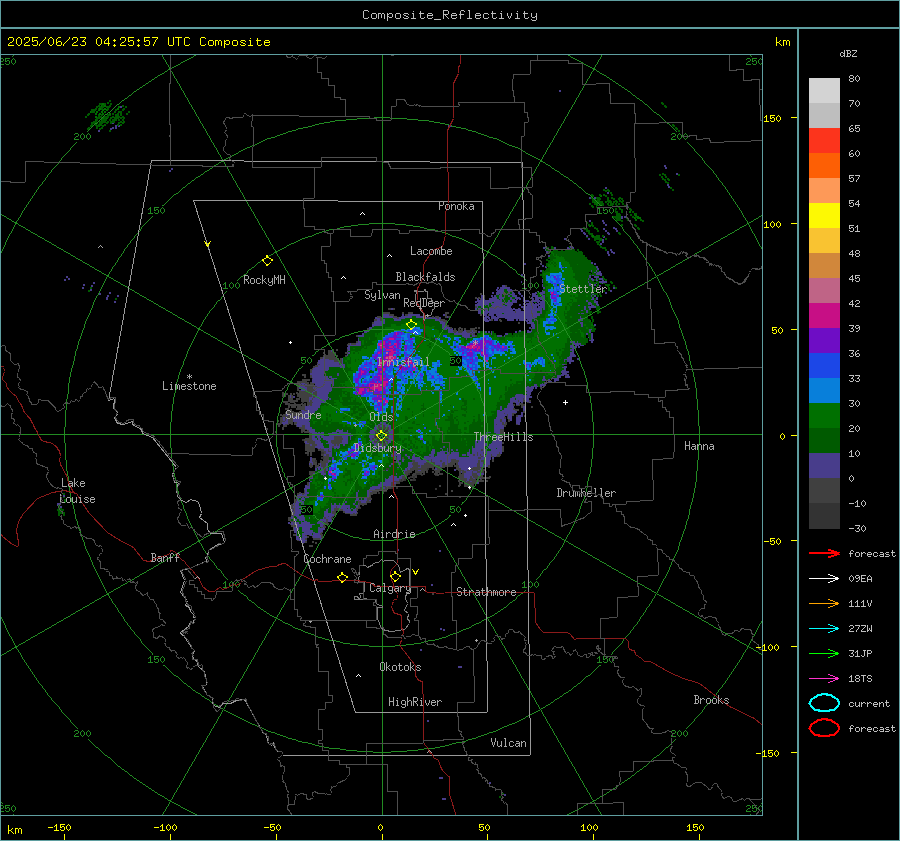Click the red forecast ellipse legend icon
Screen dimensions: 900x841
(824, 728)
